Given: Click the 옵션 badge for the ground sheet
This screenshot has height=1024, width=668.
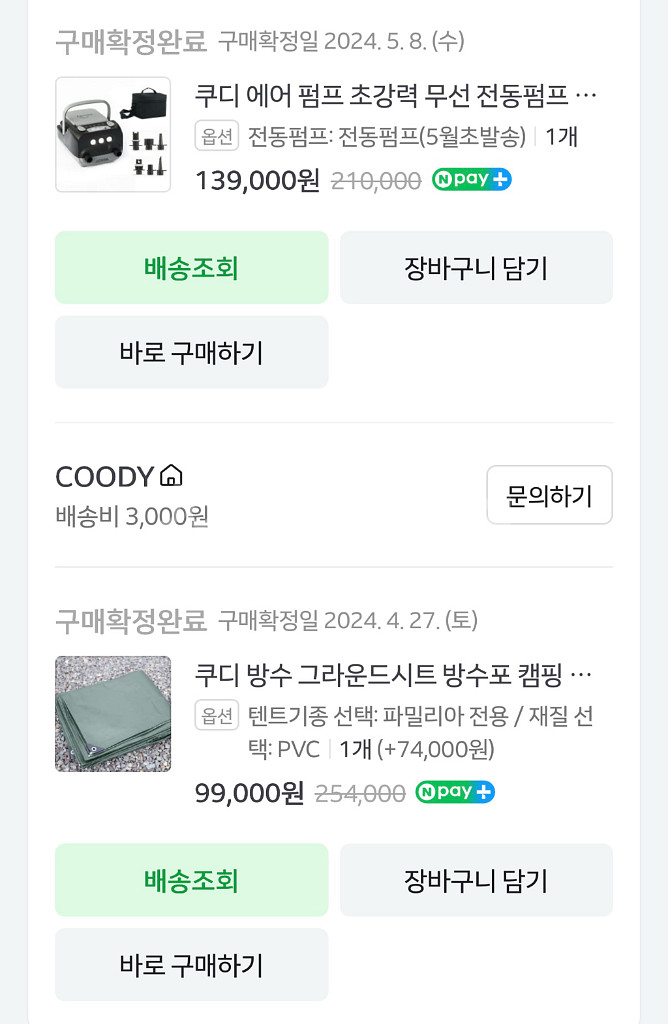Looking at the screenshot, I should click(217, 716).
